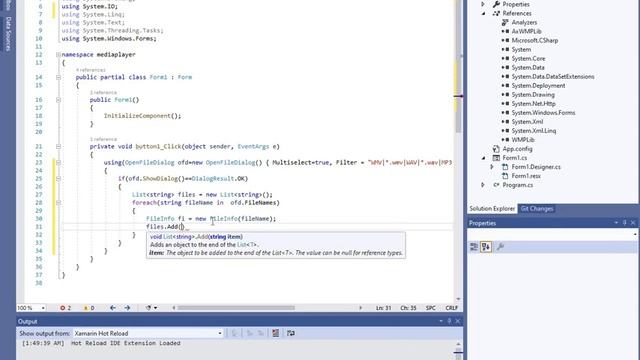640x360 pixels.
Task: Select System.Xml.Linq reference
Action: (533, 131)
